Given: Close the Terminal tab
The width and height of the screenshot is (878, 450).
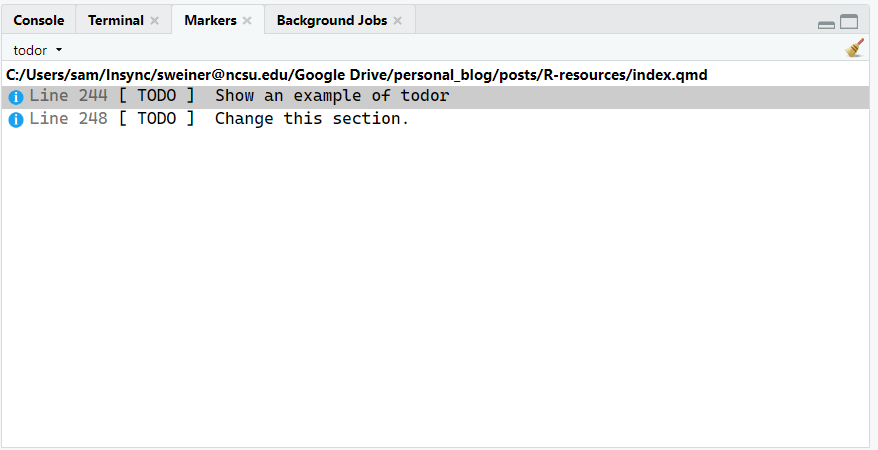Looking at the screenshot, I should pos(154,21).
